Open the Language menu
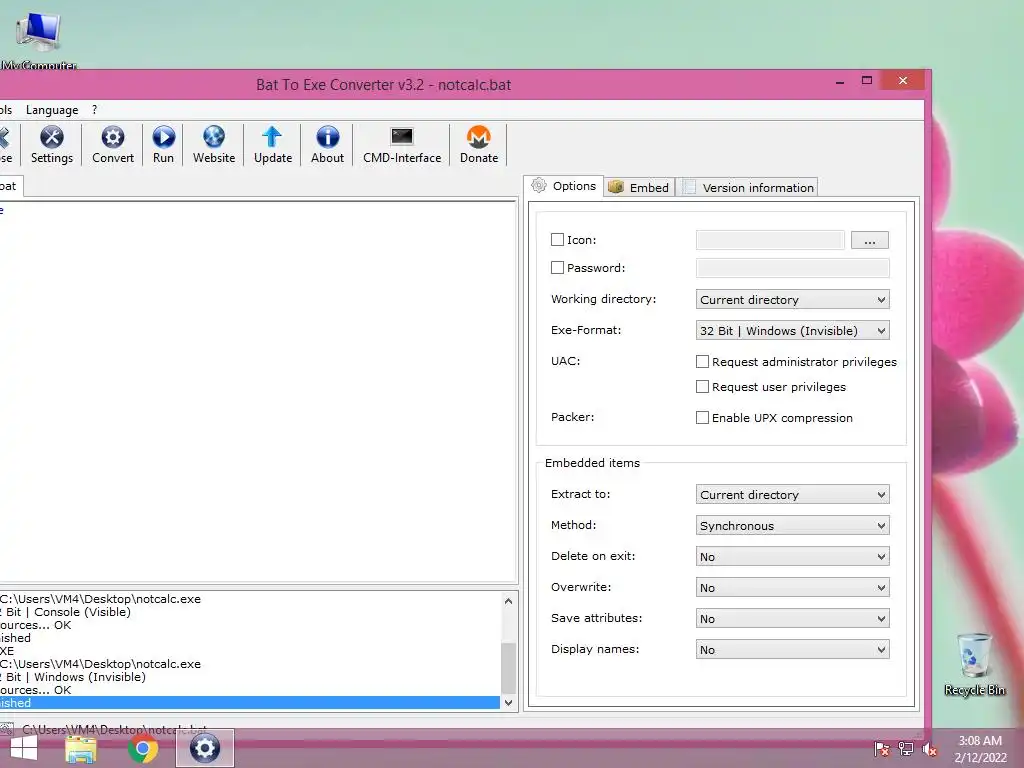The image size is (1024, 768). click(52, 110)
